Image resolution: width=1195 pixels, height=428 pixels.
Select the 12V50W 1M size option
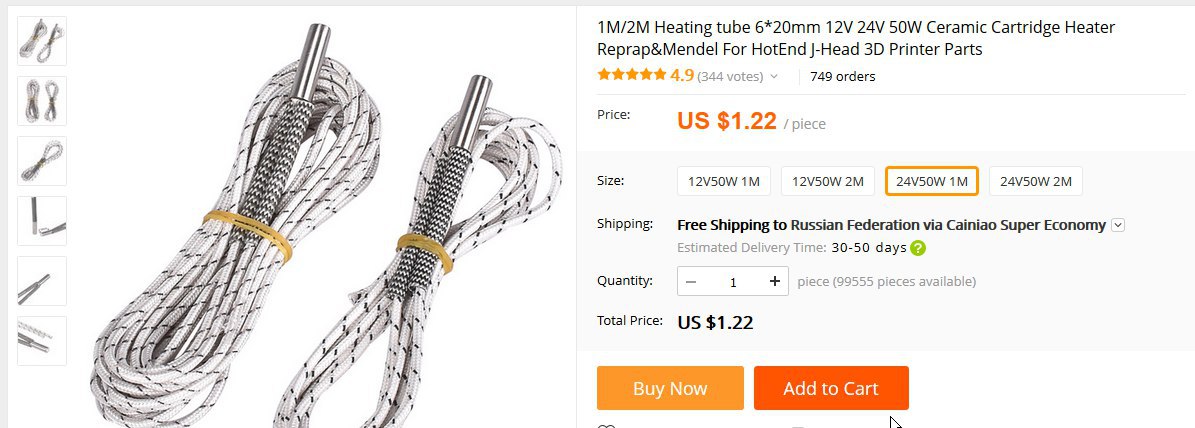coord(724,181)
